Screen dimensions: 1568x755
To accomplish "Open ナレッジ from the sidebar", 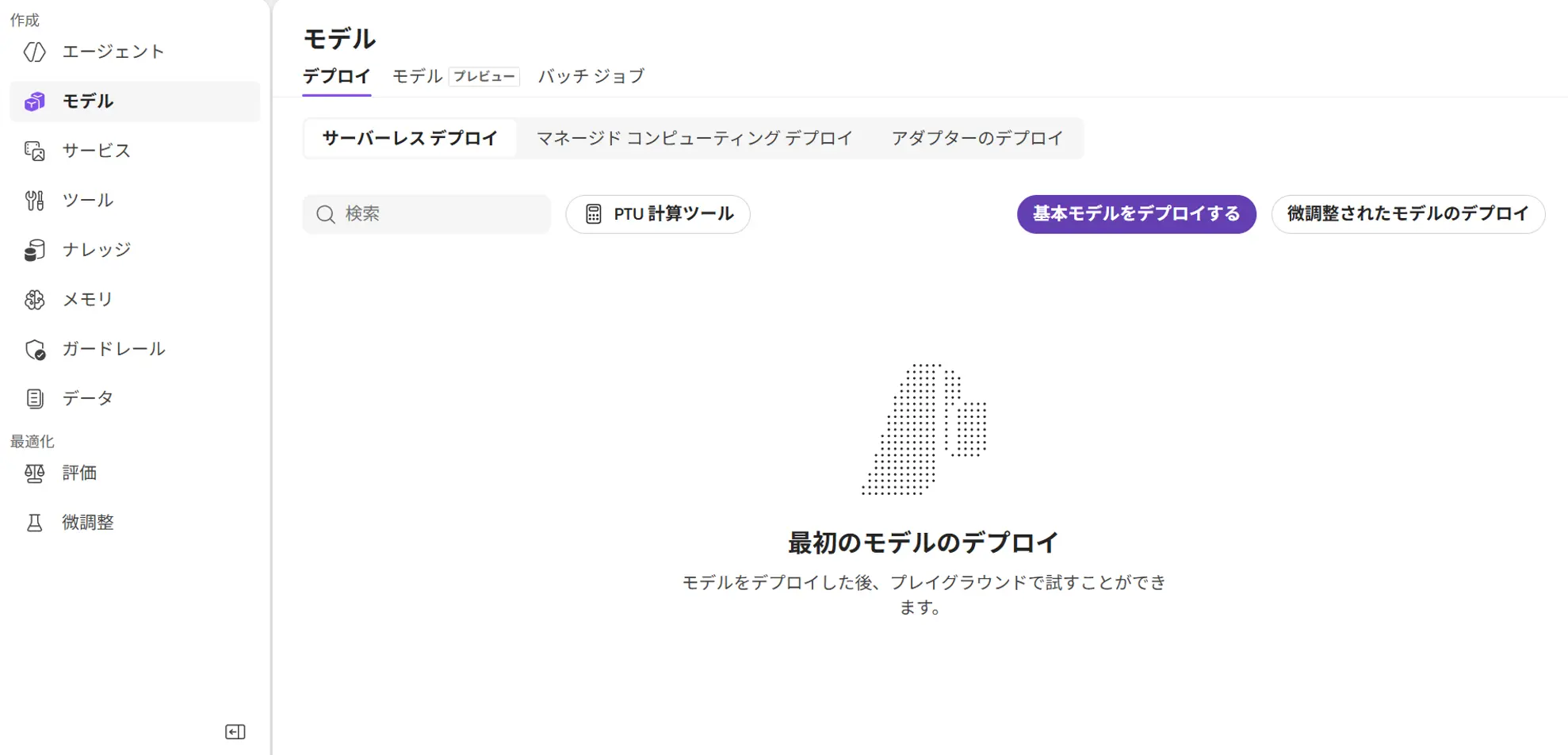I will pyautogui.click(x=135, y=250).
